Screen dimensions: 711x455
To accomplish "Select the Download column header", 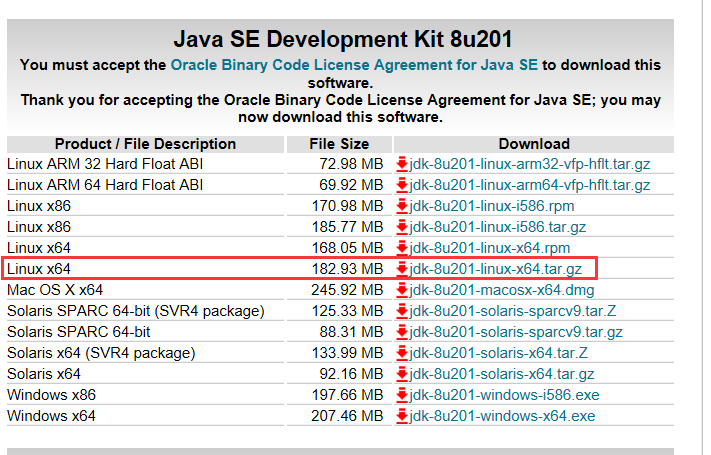I will [534, 144].
